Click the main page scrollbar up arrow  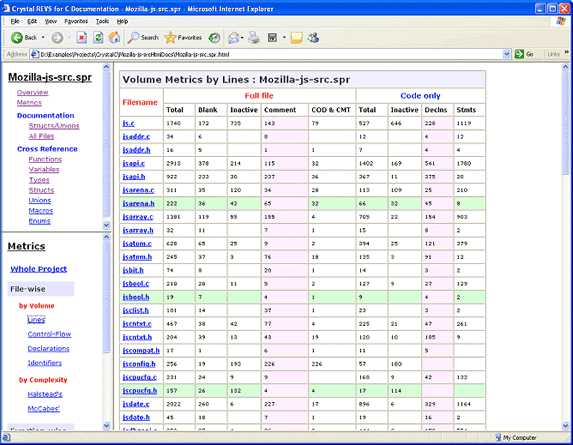point(565,67)
